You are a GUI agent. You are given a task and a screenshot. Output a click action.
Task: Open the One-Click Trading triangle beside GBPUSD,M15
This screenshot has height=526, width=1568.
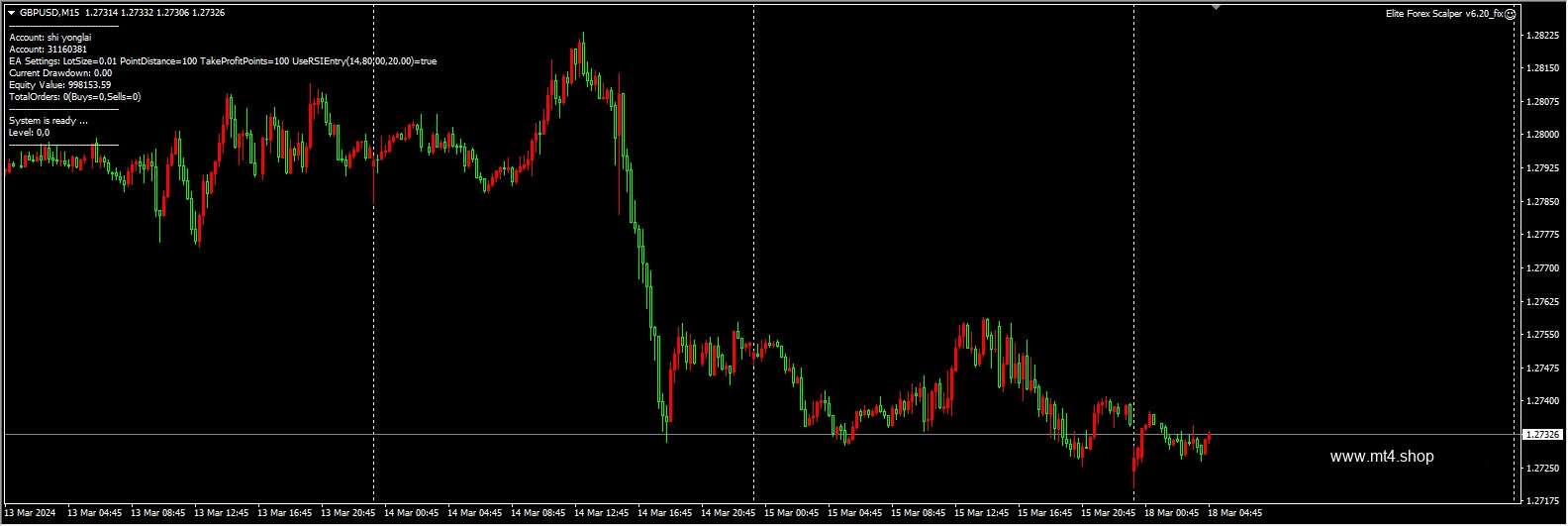12,13
